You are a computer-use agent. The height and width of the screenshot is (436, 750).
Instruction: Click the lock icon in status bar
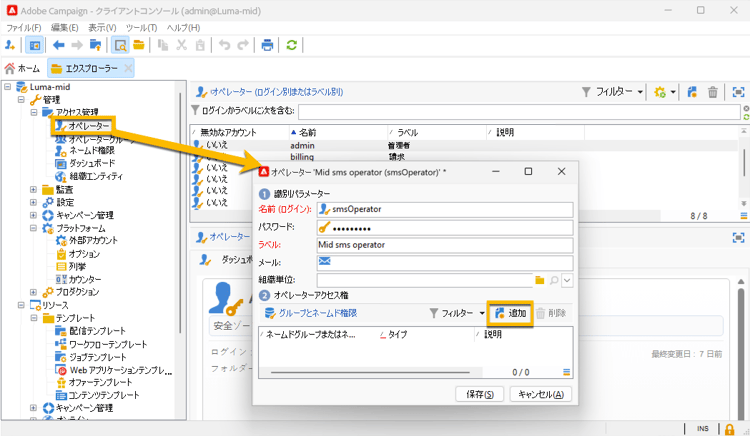point(729,429)
